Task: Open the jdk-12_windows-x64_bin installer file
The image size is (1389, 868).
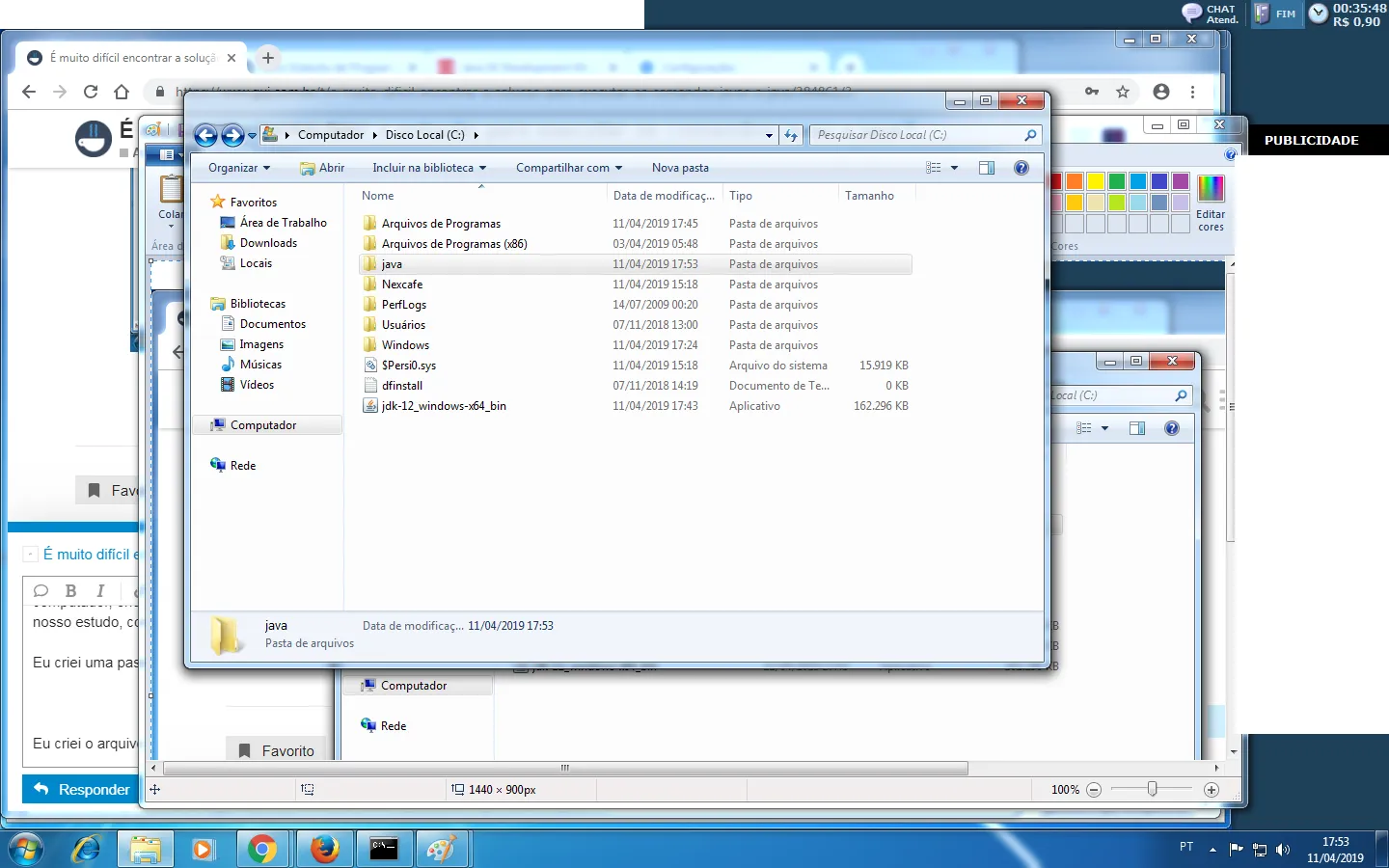Action: (x=443, y=406)
